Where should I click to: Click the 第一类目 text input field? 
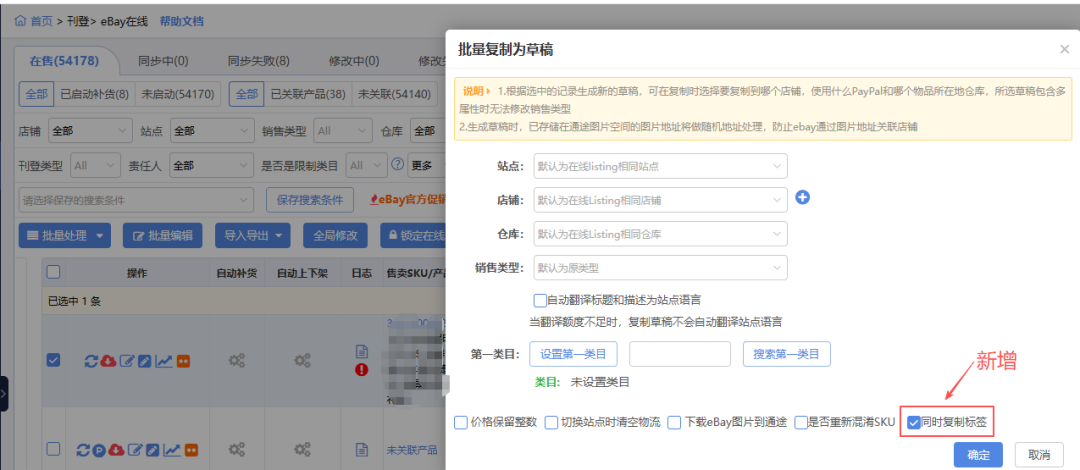[x=680, y=354]
